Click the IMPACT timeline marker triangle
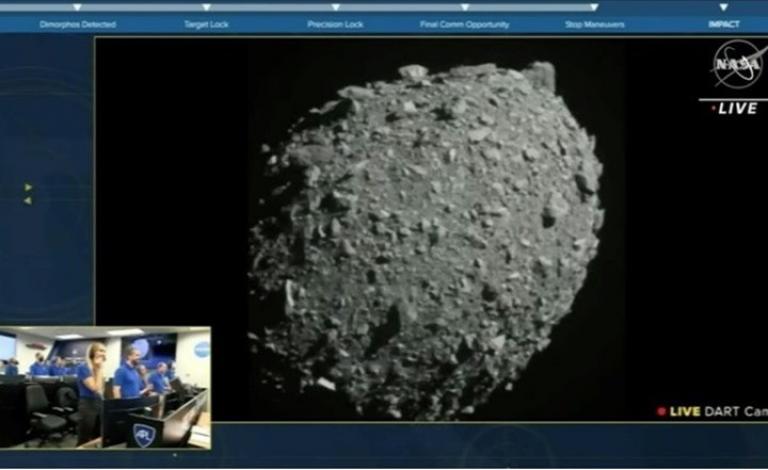 coord(723,7)
